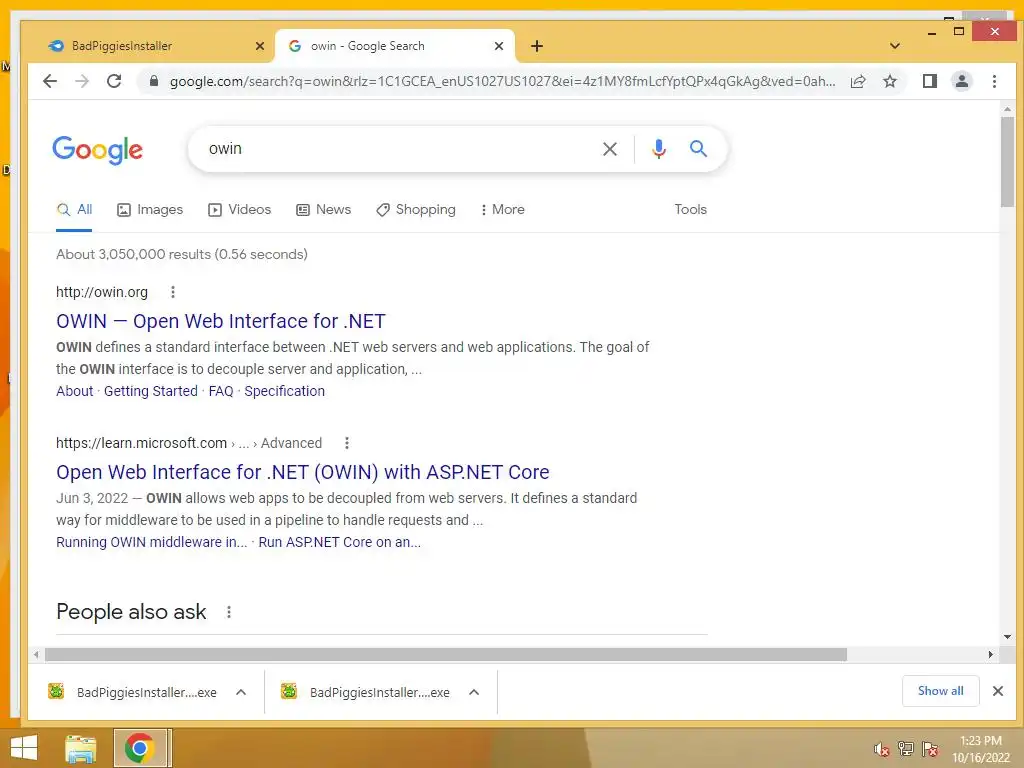
Task: Select the owin - Google Search tab
Action: click(394, 46)
